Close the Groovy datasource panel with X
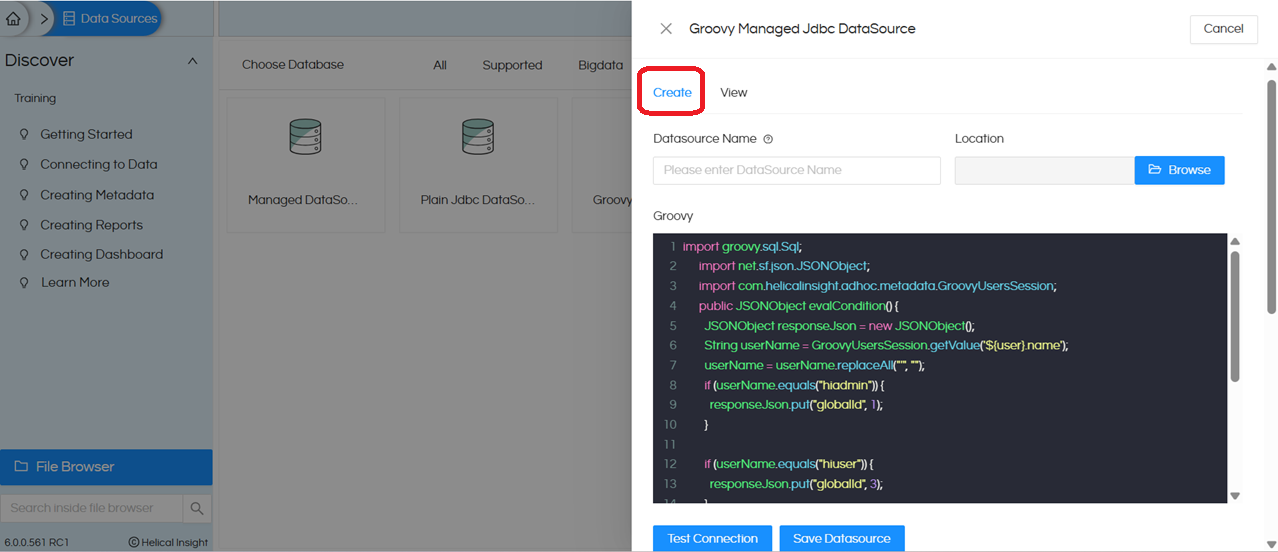This screenshot has height=552, width=1278. coord(666,29)
